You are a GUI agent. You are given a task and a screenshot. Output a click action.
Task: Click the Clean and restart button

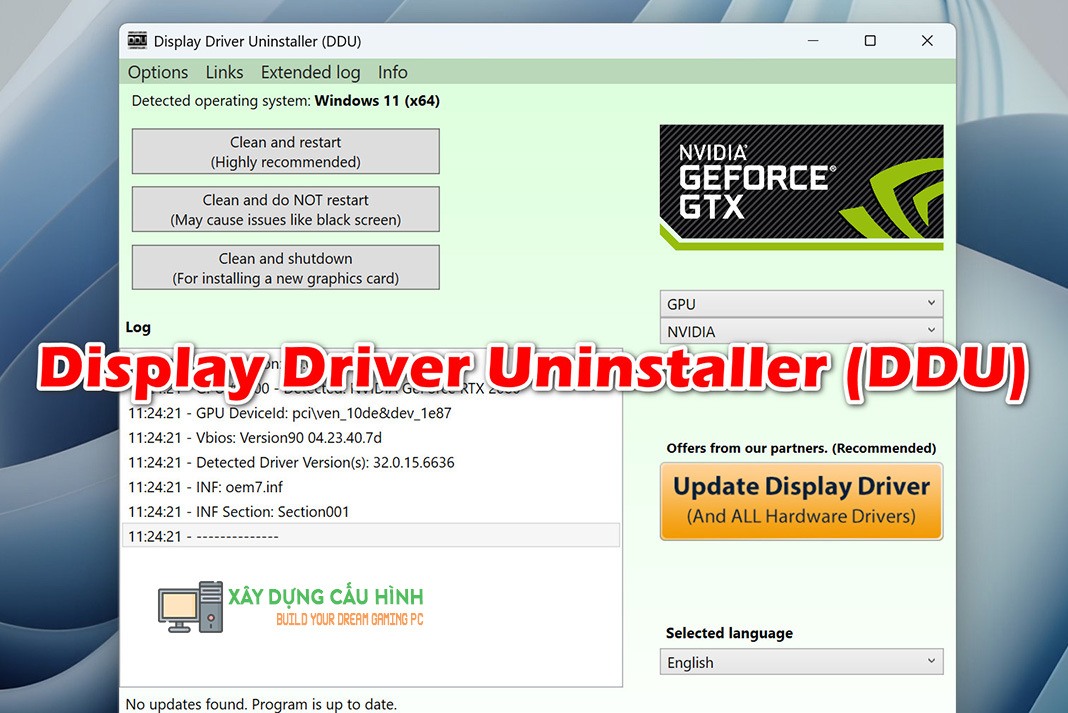285,151
